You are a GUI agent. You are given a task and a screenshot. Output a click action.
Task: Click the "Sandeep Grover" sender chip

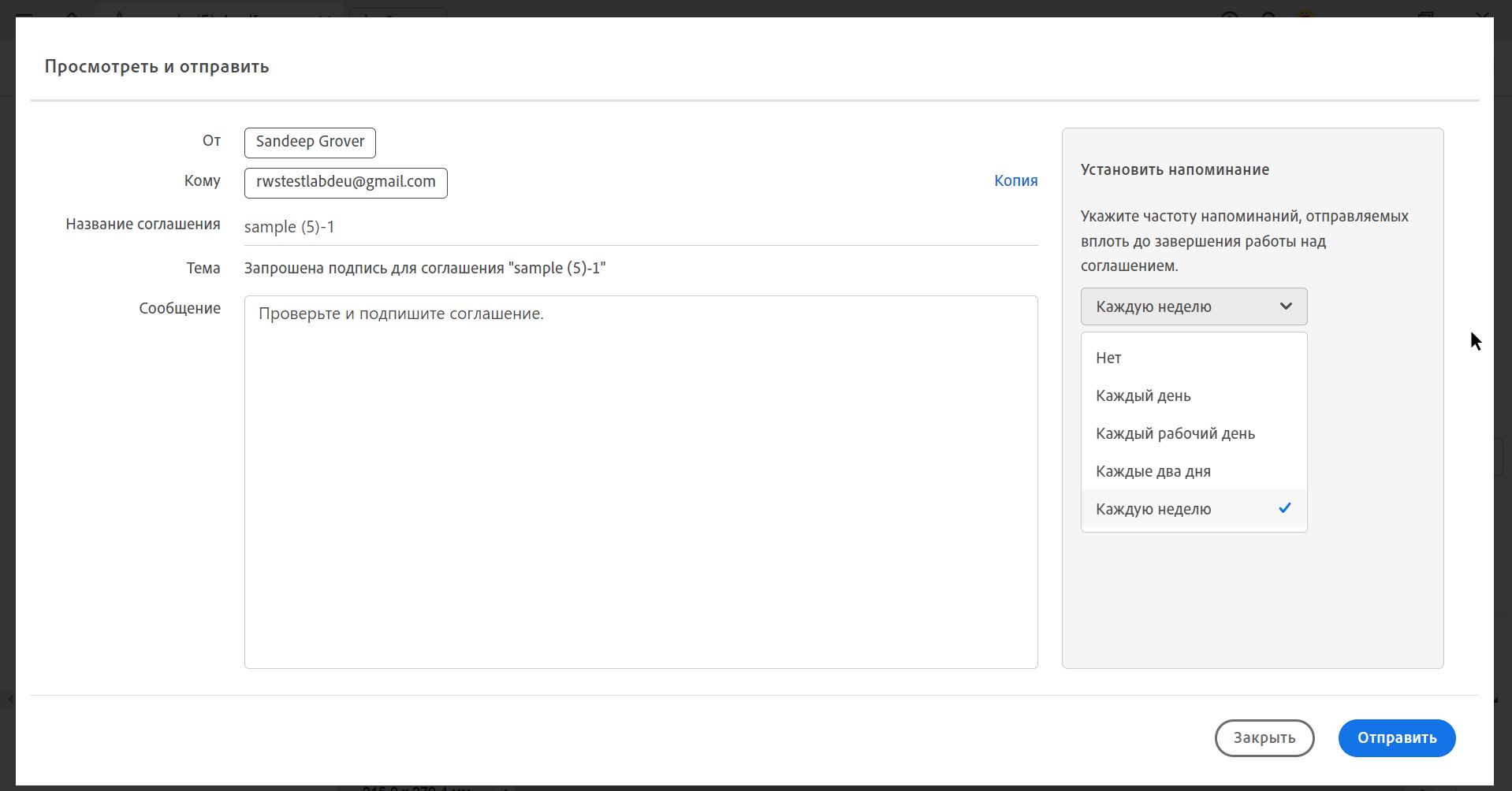(310, 143)
